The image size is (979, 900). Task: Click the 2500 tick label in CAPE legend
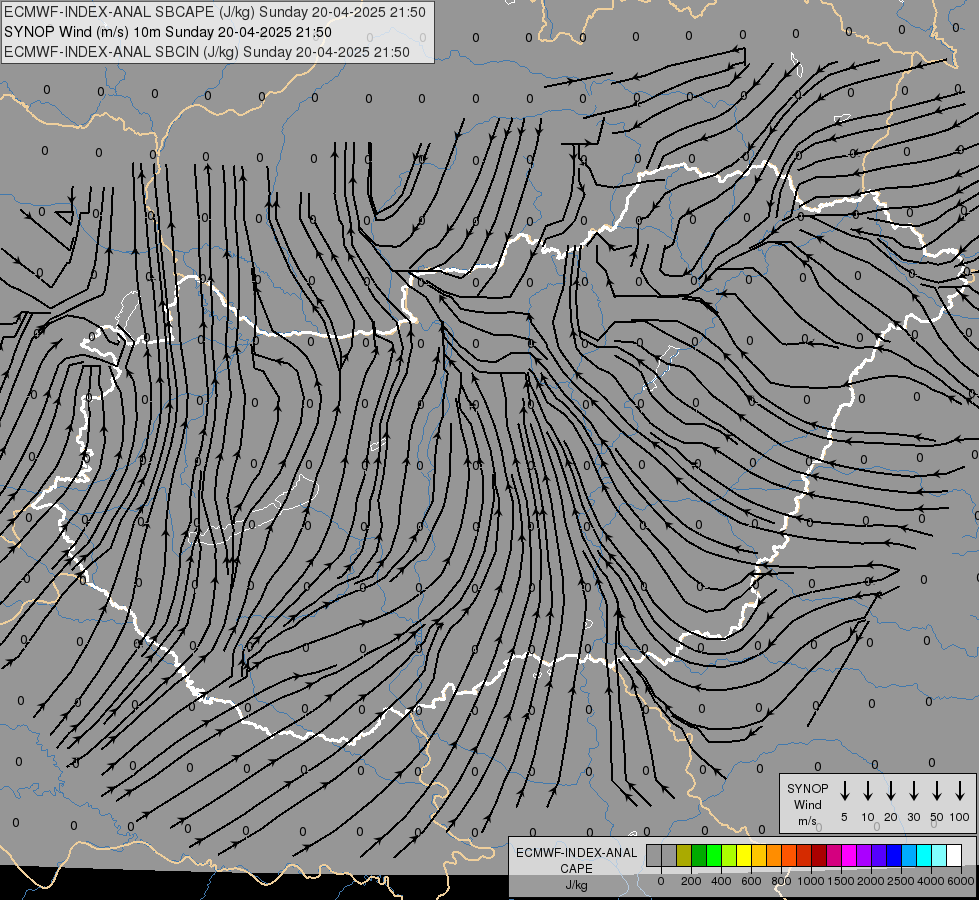pos(901,881)
